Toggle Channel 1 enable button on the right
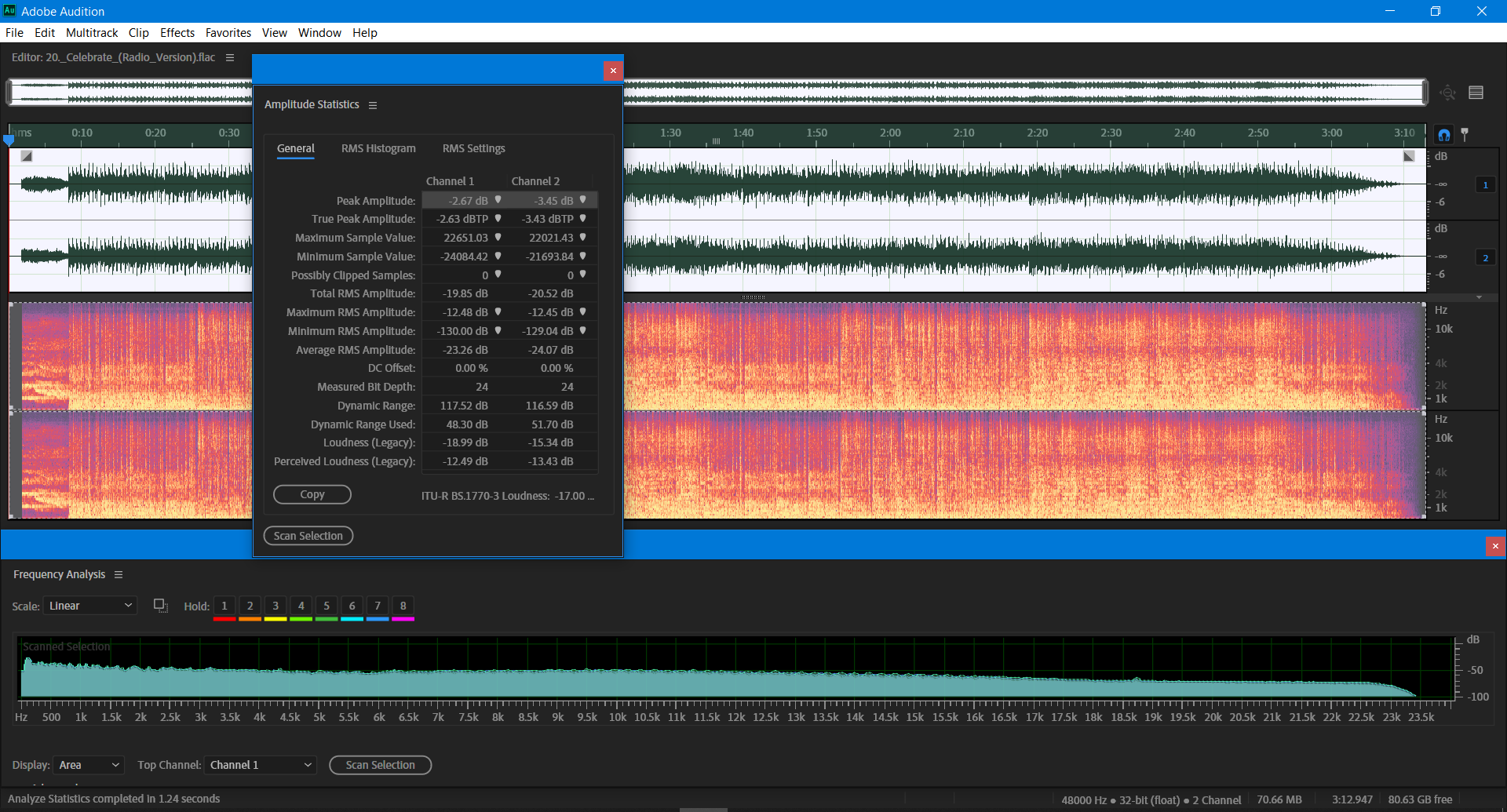This screenshot has height=812, width=1507. pos(1486,184)
